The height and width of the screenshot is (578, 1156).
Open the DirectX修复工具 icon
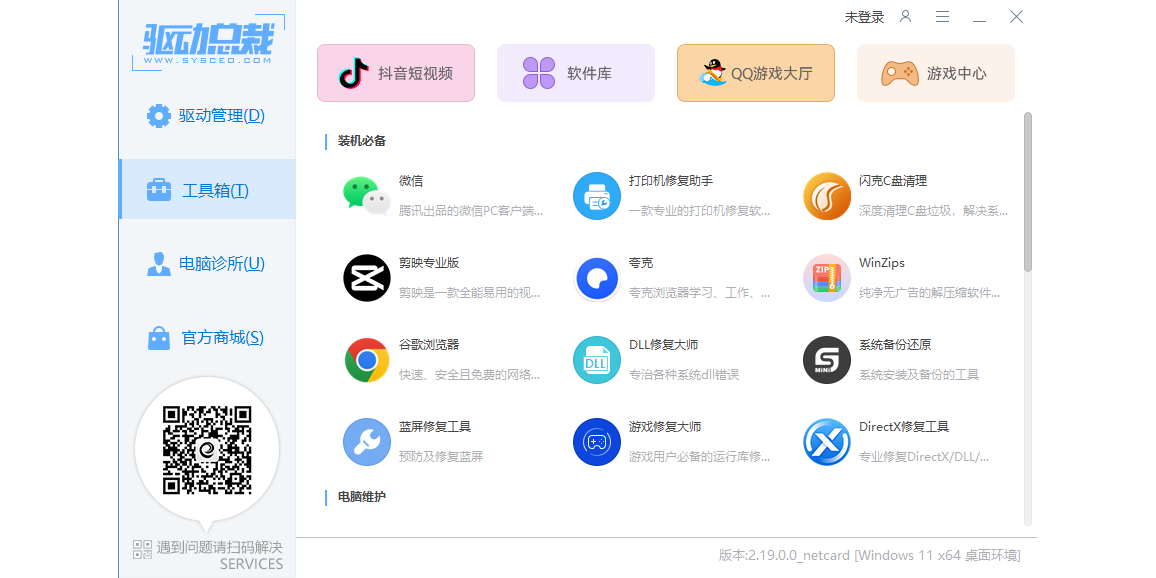coord(826,442)
